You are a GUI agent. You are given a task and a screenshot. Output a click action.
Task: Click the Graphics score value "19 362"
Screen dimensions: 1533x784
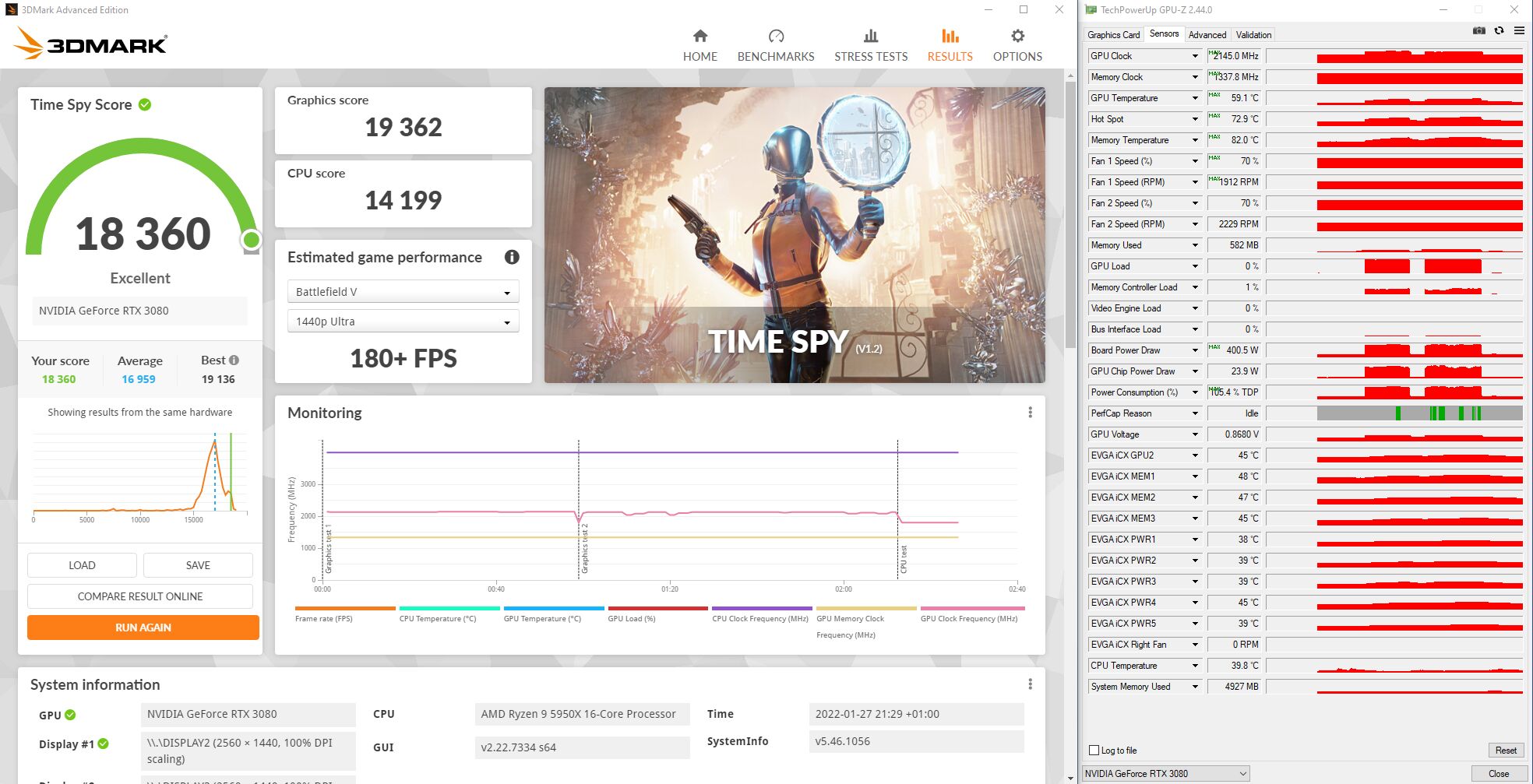click(x=404, y=127)
